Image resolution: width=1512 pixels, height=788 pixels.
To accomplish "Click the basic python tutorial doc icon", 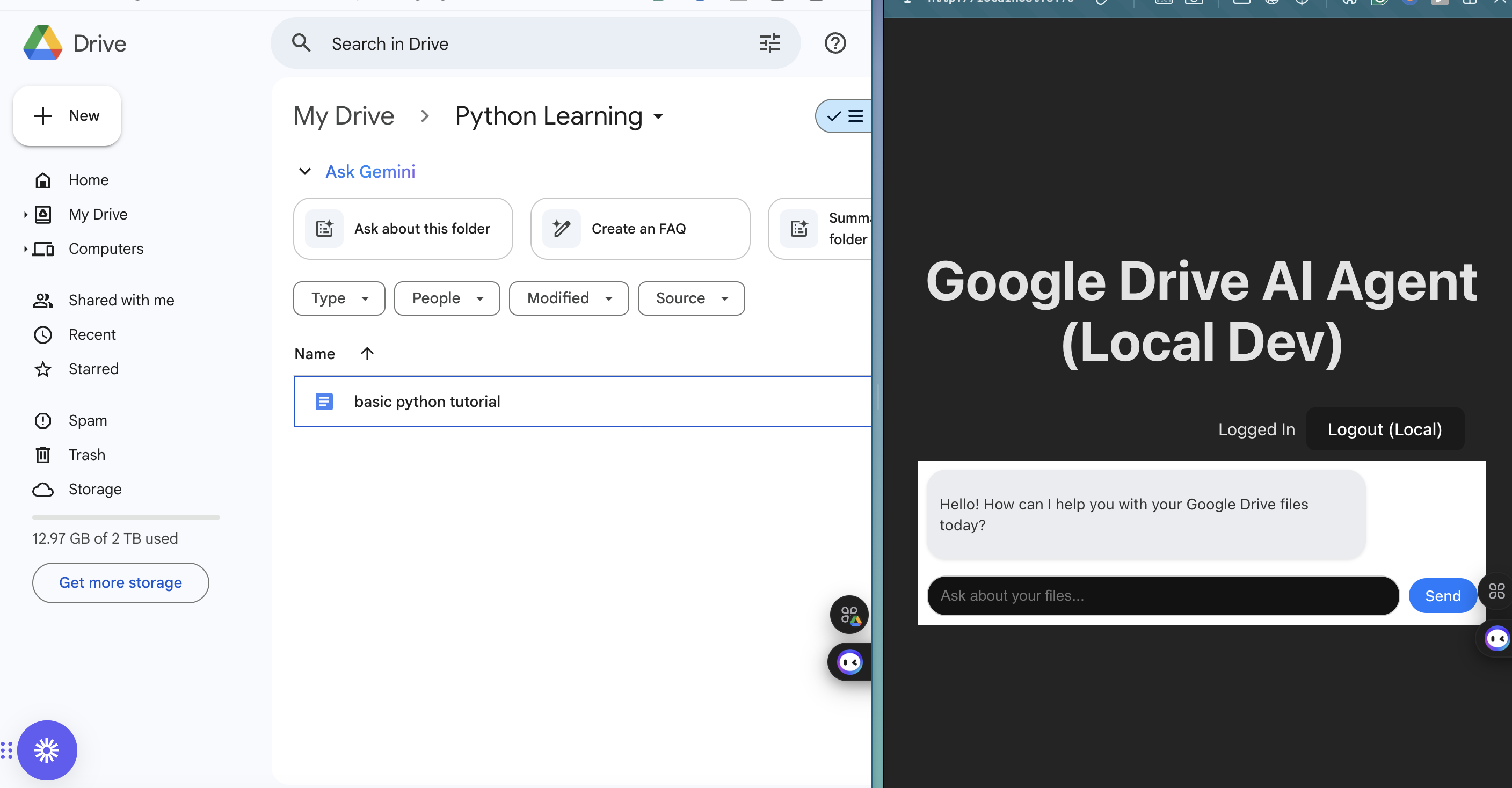I will [x=324, y=402].
